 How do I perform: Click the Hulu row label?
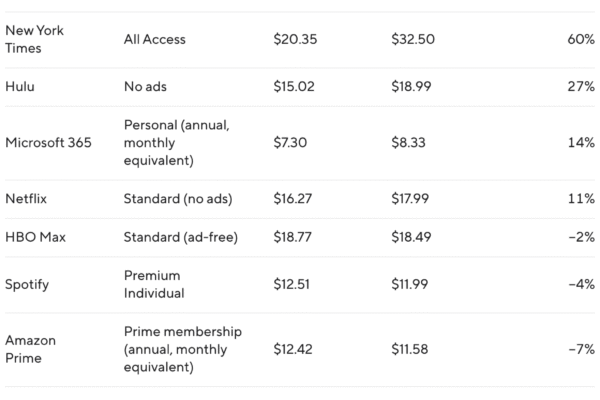tap(21, 86)
